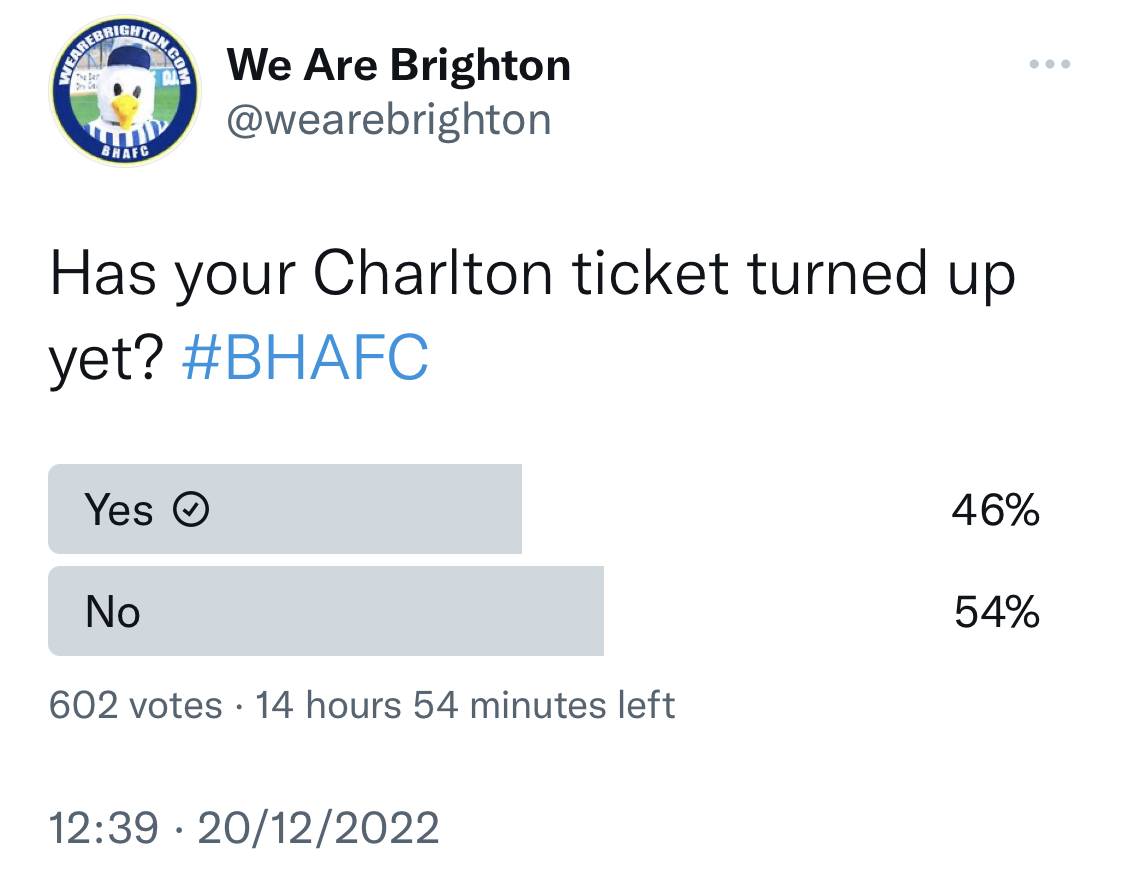The height and width of the screenshot is (869, 1125).
Task: Click the tweet text about Charlton ticket
Action: tap(532, 314)
